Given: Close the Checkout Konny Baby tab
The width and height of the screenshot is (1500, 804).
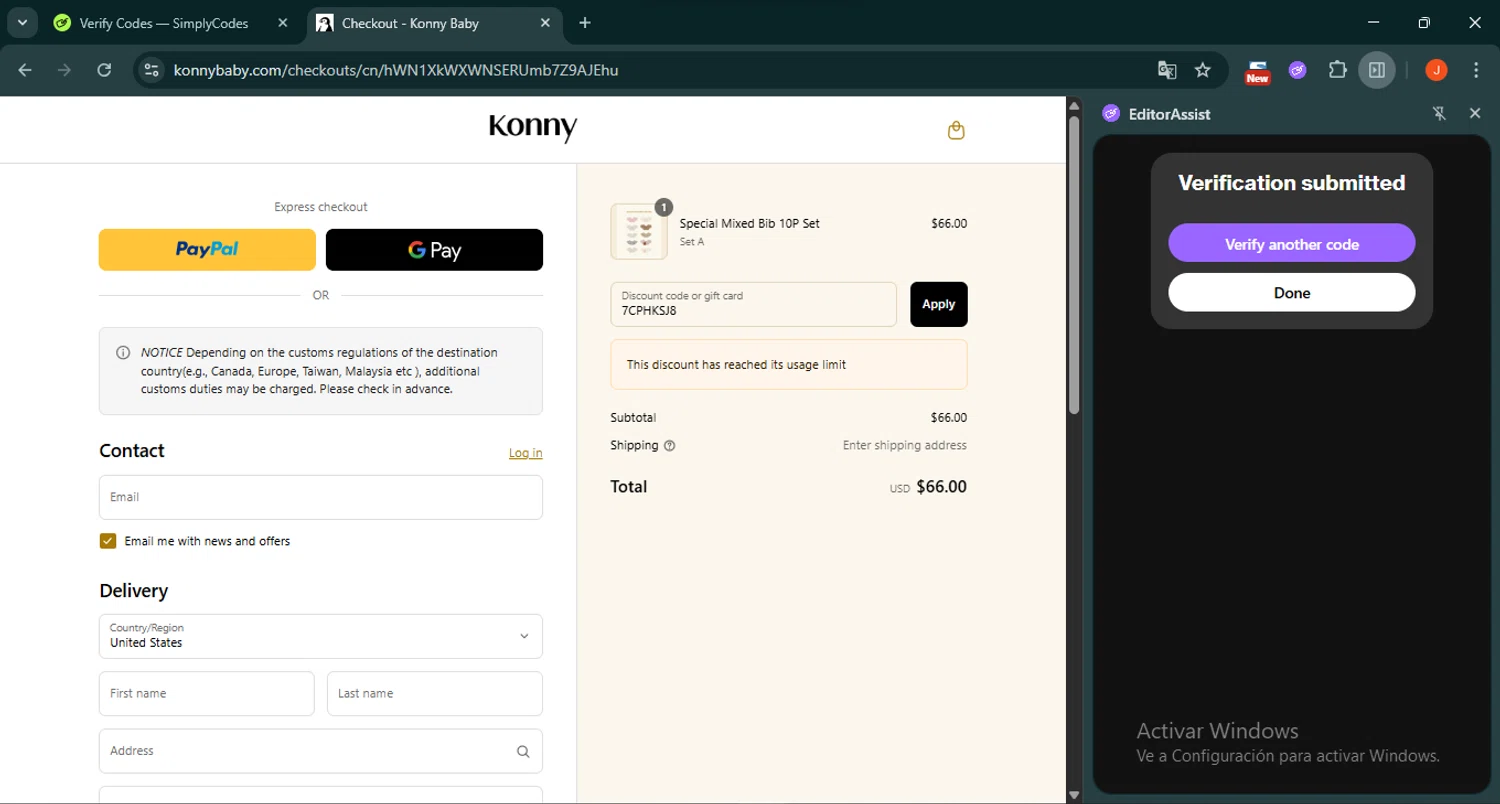Looking at the screenshot, I should (546, 23).
